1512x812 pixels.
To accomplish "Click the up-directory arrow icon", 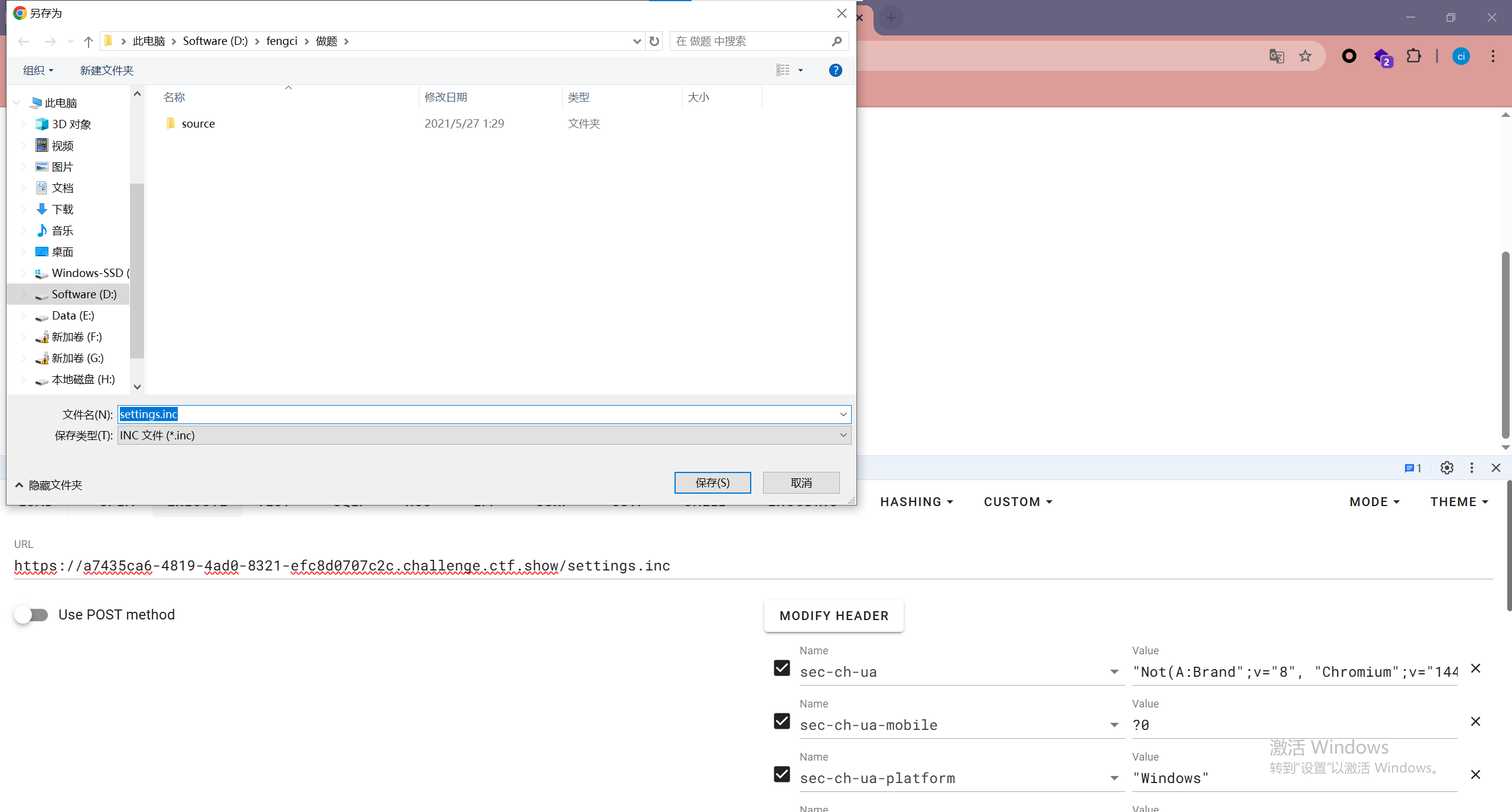I will (89, 41).
